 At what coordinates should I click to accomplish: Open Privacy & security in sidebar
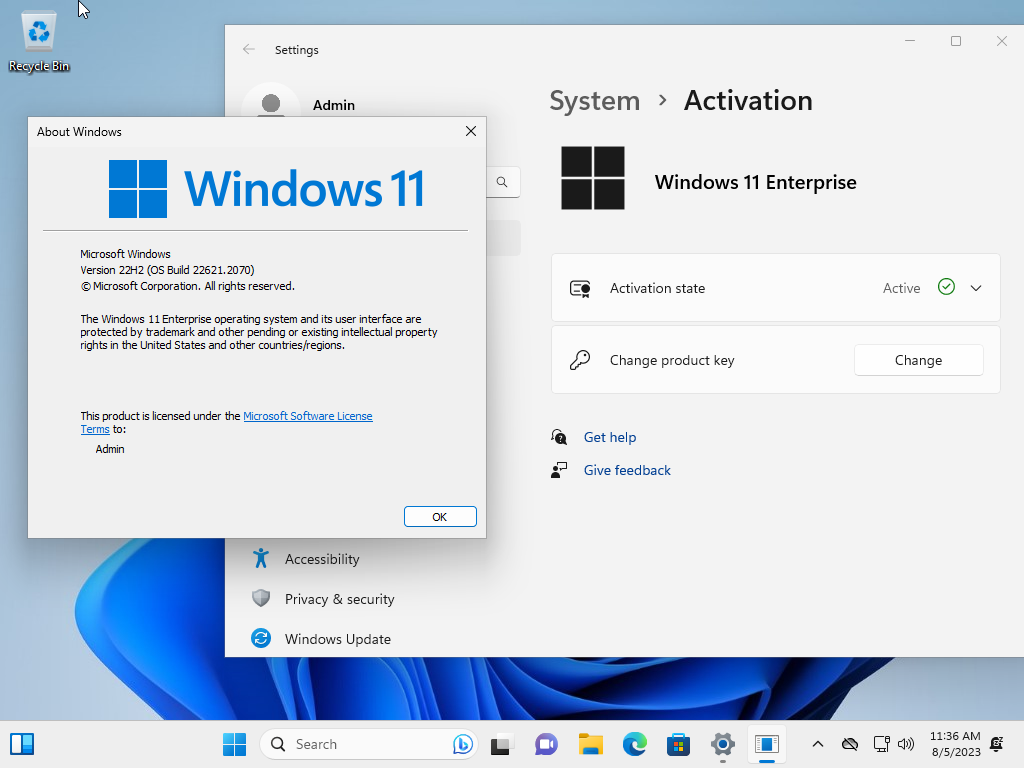[340, 599]
